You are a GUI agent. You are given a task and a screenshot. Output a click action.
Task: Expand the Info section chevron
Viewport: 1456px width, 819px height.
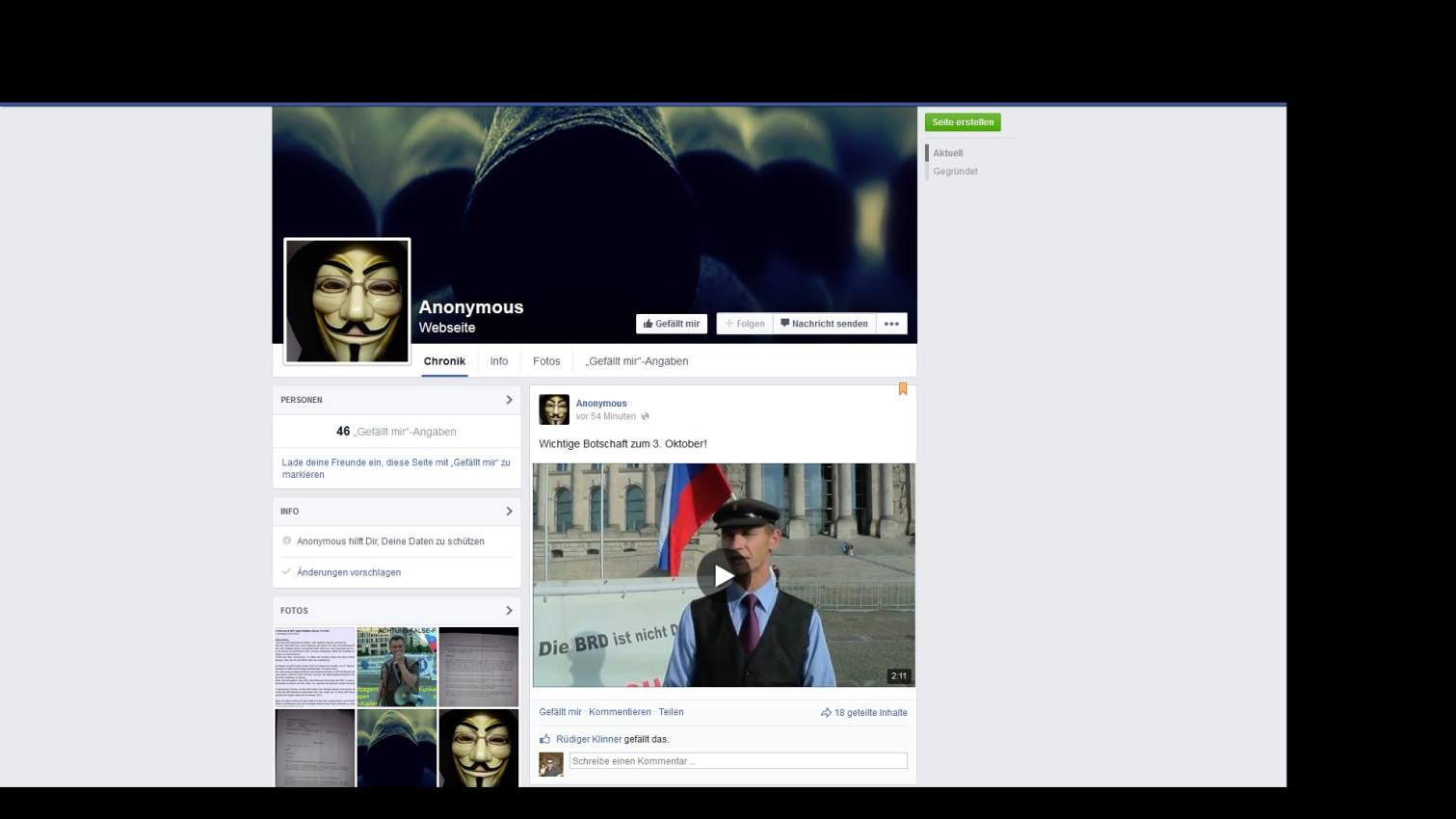[x=509, y=512]
